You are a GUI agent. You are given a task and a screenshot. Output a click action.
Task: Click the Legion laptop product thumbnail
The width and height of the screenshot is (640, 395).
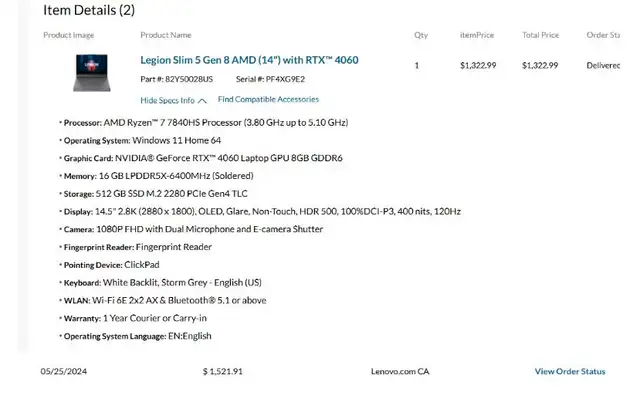(x=92, y=73)
